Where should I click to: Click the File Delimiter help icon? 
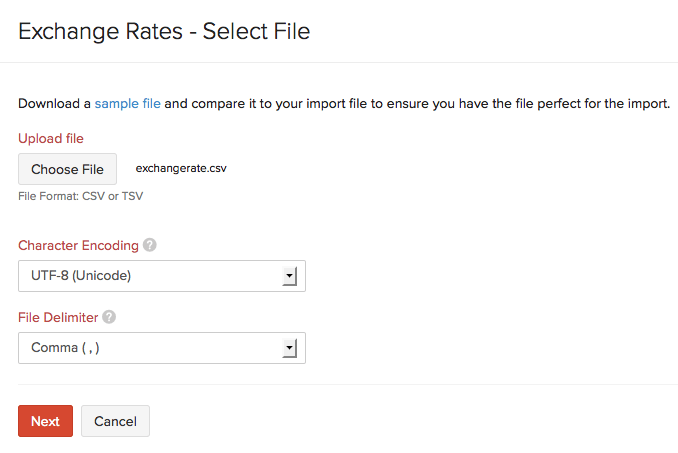pos(109,317)
